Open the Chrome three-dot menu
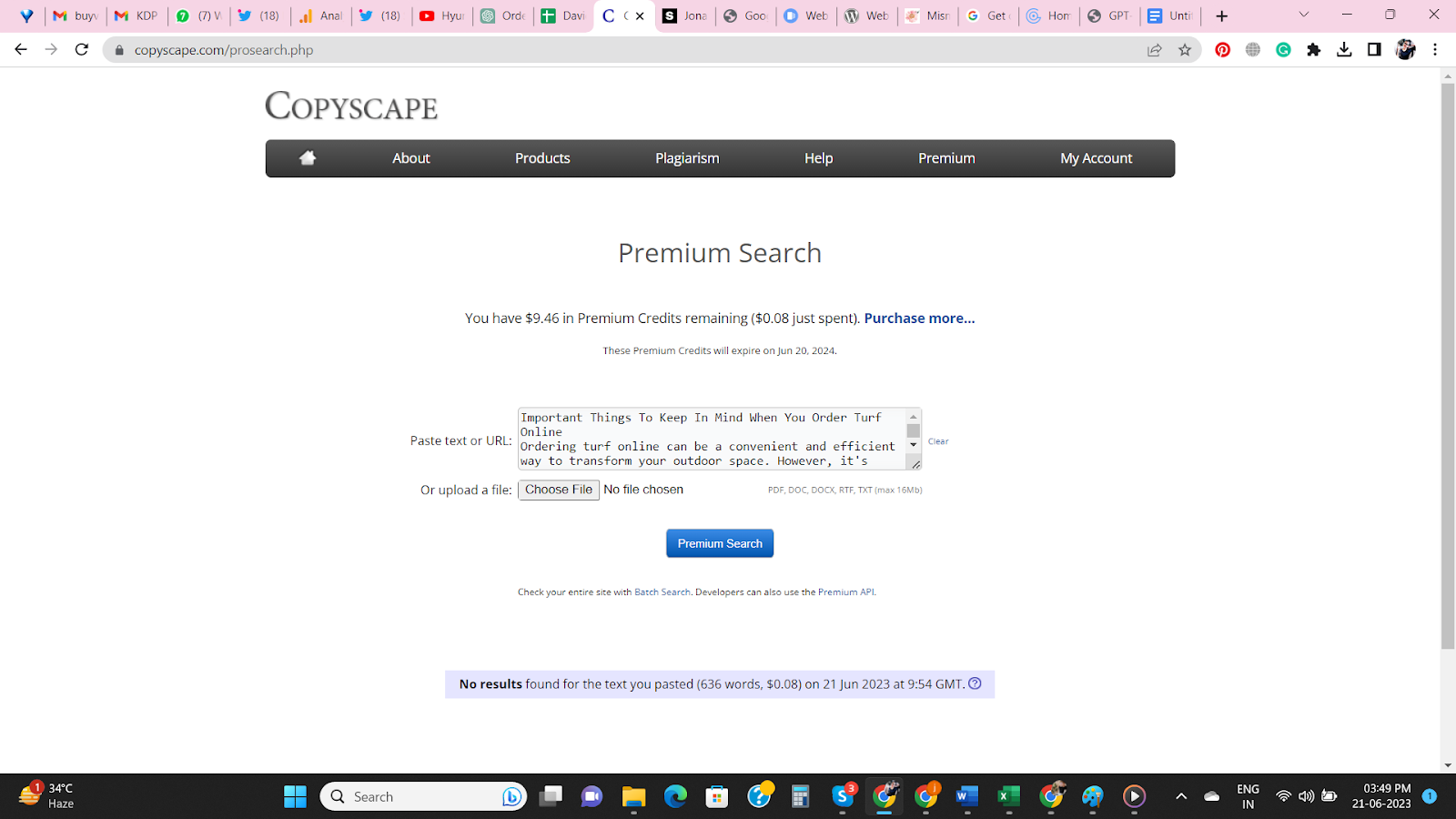Screen dimensions: 1456x819 tap(1435, 50)
